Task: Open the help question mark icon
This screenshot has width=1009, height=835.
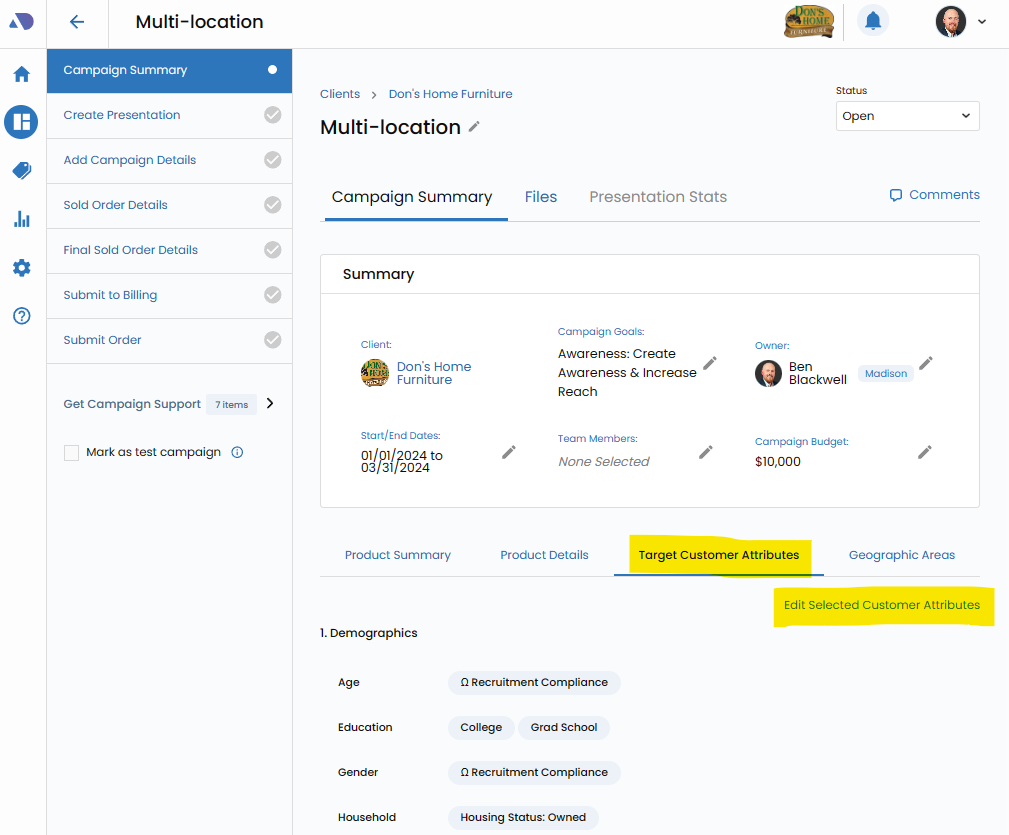Action: point(22,316)
